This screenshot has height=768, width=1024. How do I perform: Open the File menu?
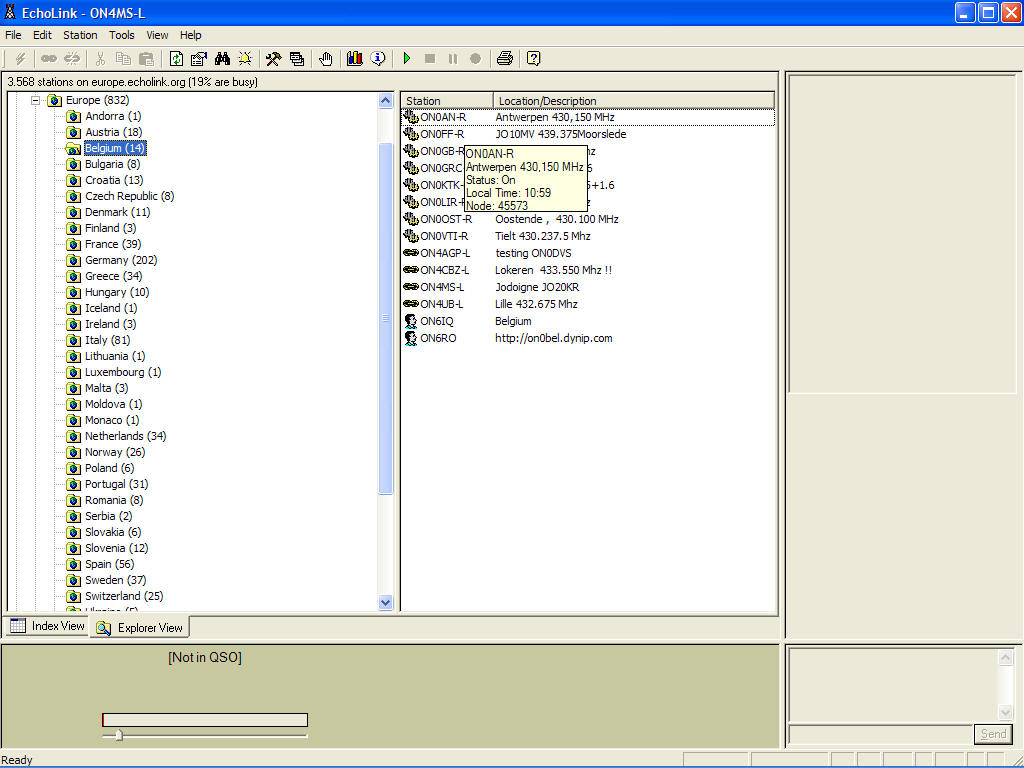tap(13, 35)
